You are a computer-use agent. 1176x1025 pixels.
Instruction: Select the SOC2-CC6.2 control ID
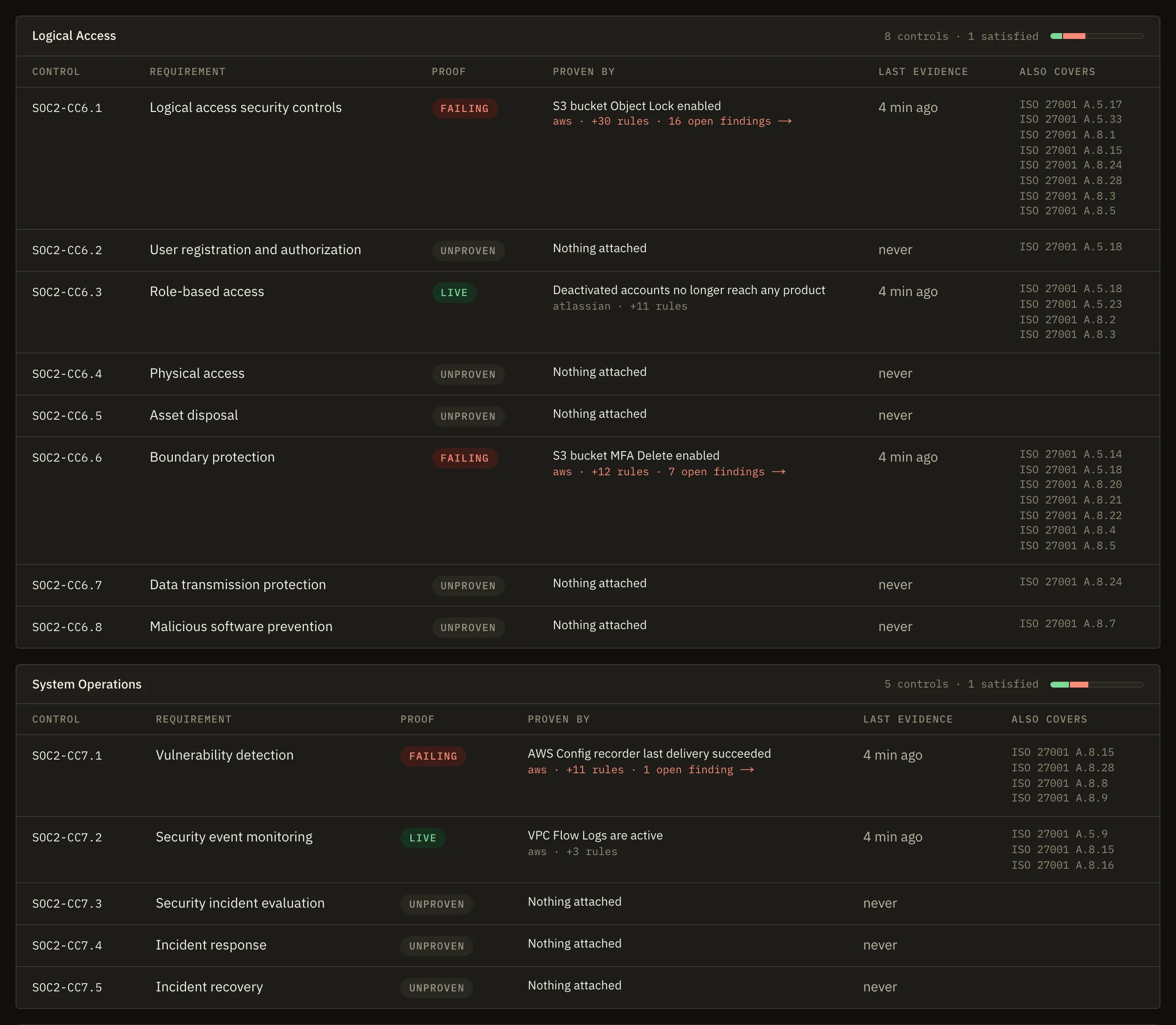tap(67, 251)
